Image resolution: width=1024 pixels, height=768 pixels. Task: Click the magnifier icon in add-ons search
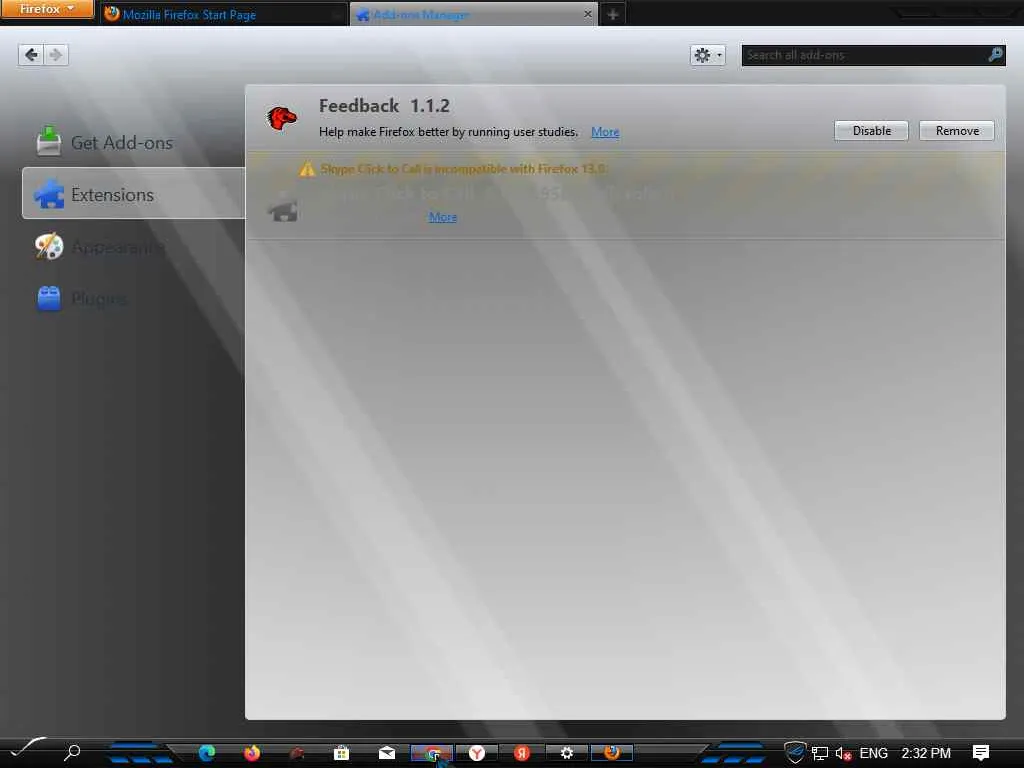(995, 55)
